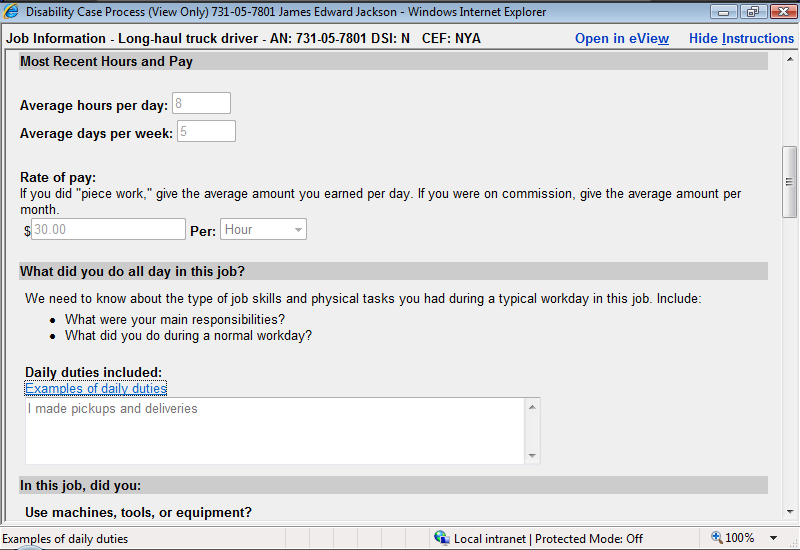Click the daily duties box scroll-down arrow
This screenshot has height=550, width=800.
(532, 456)
